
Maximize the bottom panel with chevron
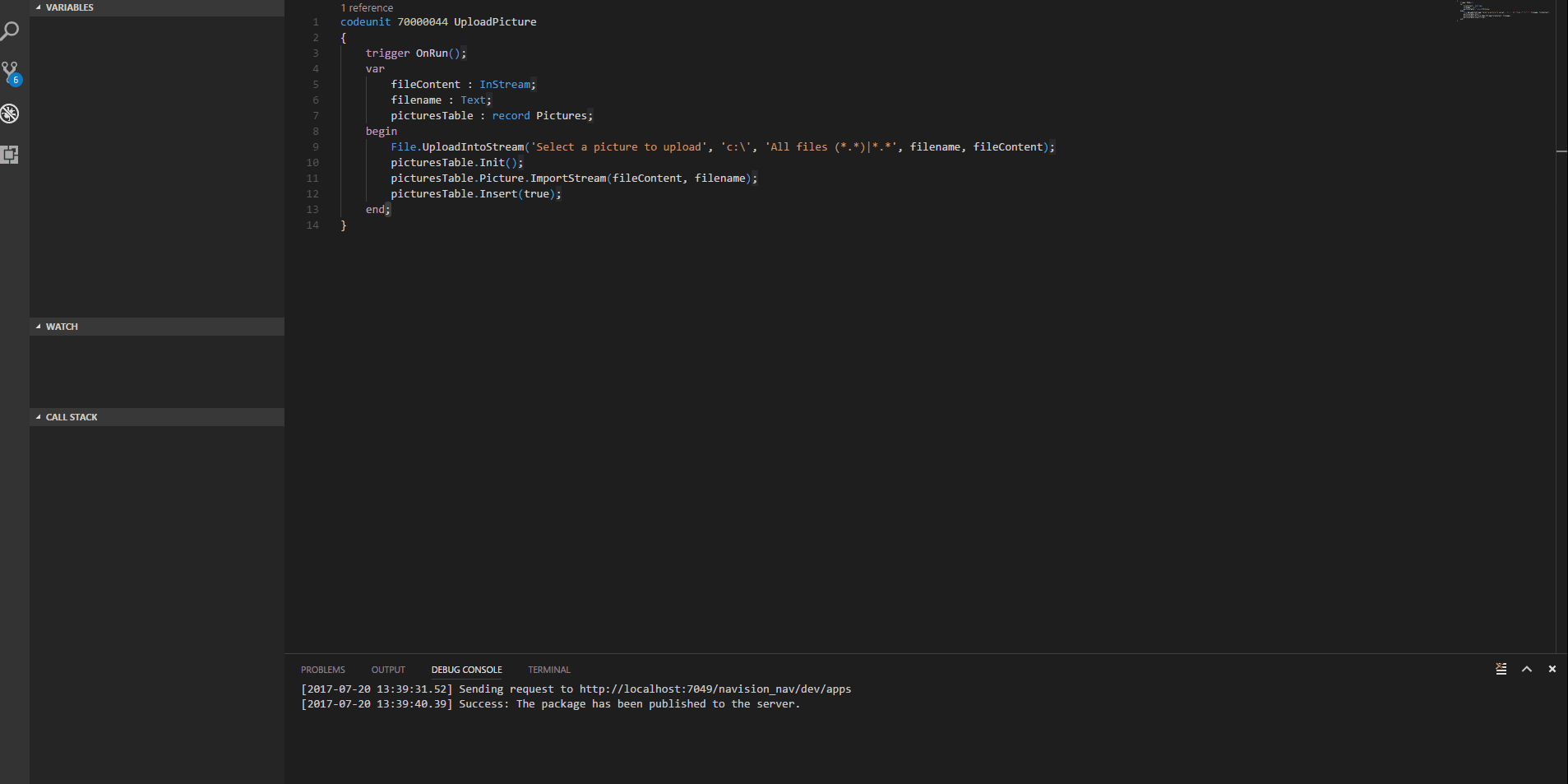click(x=1527, y=669)
